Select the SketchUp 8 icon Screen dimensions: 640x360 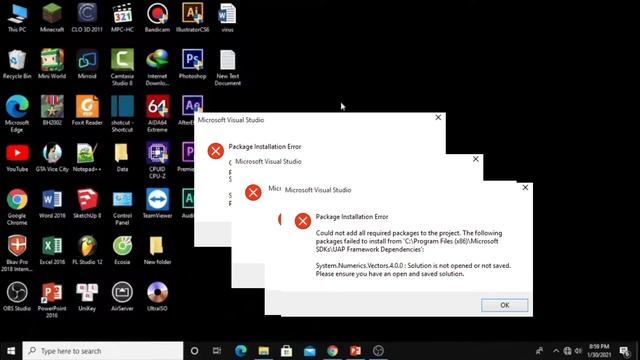(87, 204)
